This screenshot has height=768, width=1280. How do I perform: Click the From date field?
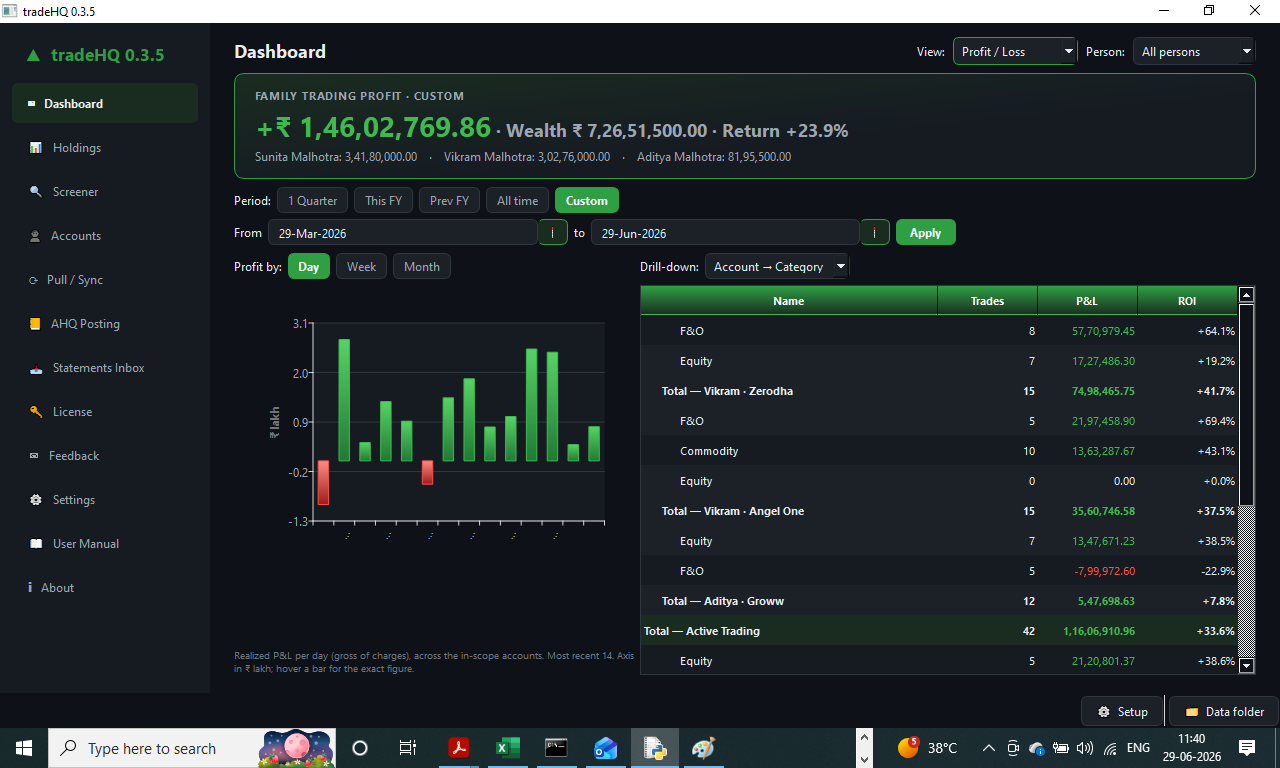(x=403, y=233)
